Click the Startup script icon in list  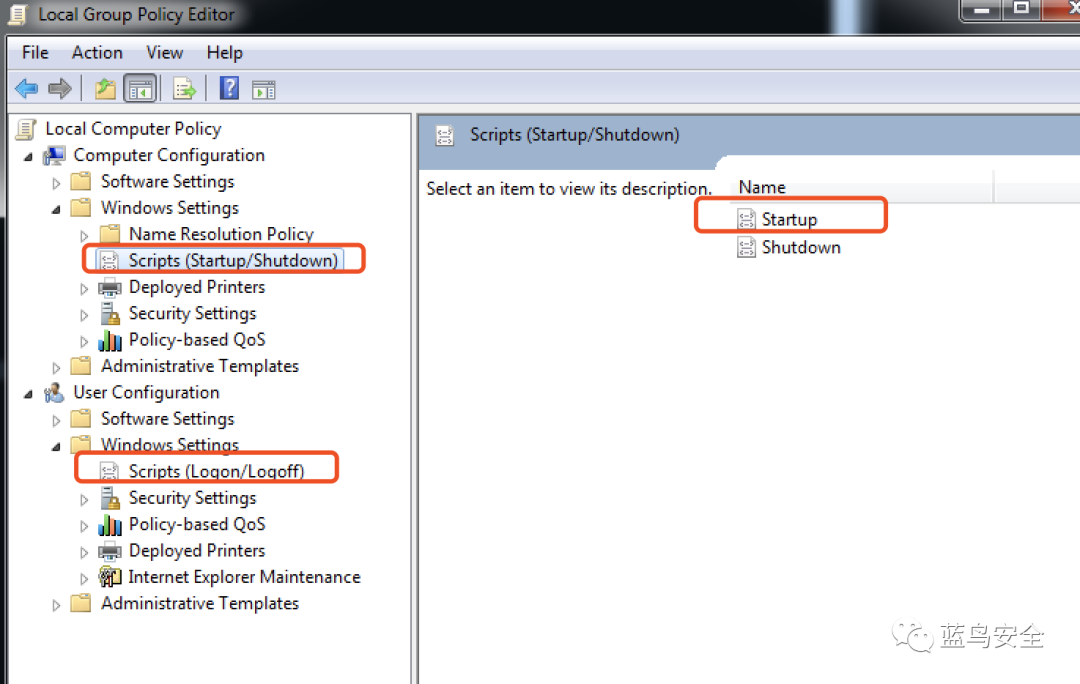click(747, 219)
